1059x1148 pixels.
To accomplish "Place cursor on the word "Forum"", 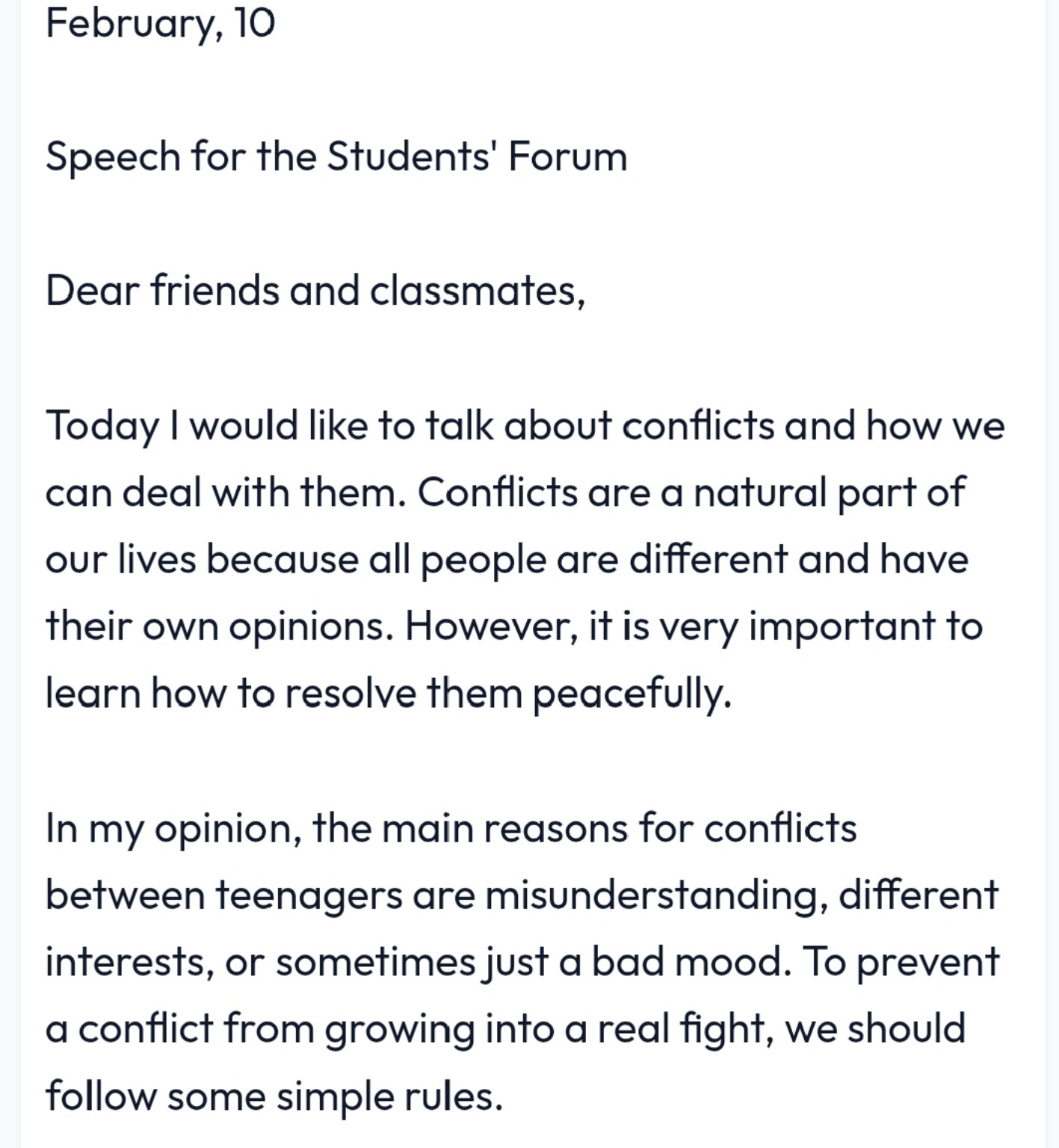I will [567, 157].
